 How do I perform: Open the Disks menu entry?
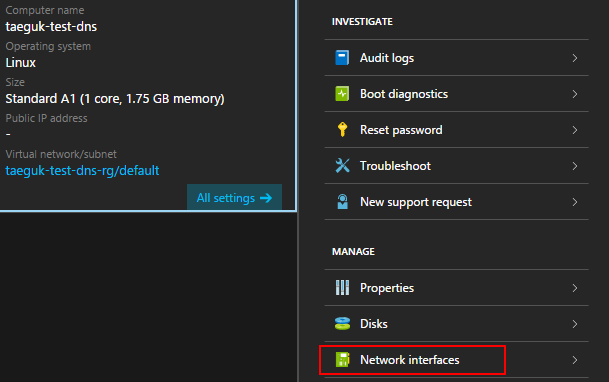[456, 324]
